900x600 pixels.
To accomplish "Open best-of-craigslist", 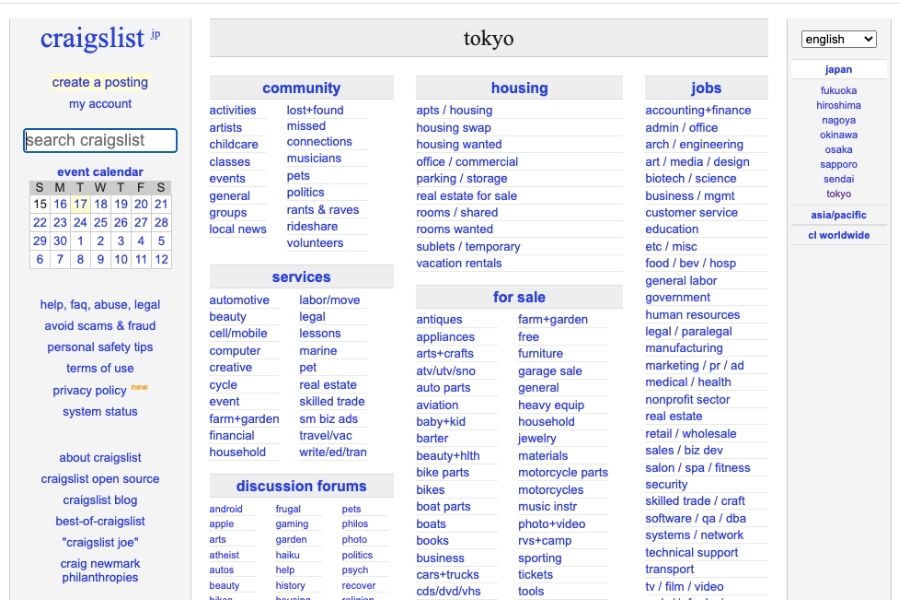I will coord(100,521).
